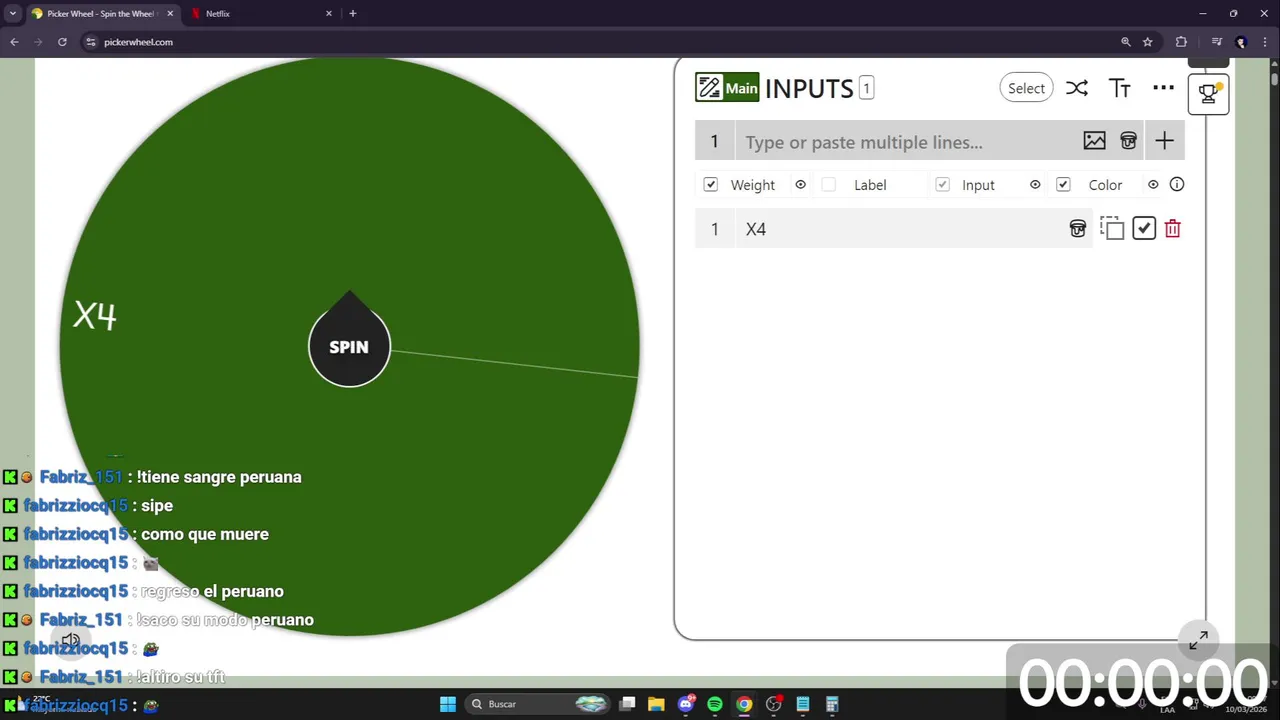Add the input with the plus button
1280x720 pixels.
point(1164,141)
